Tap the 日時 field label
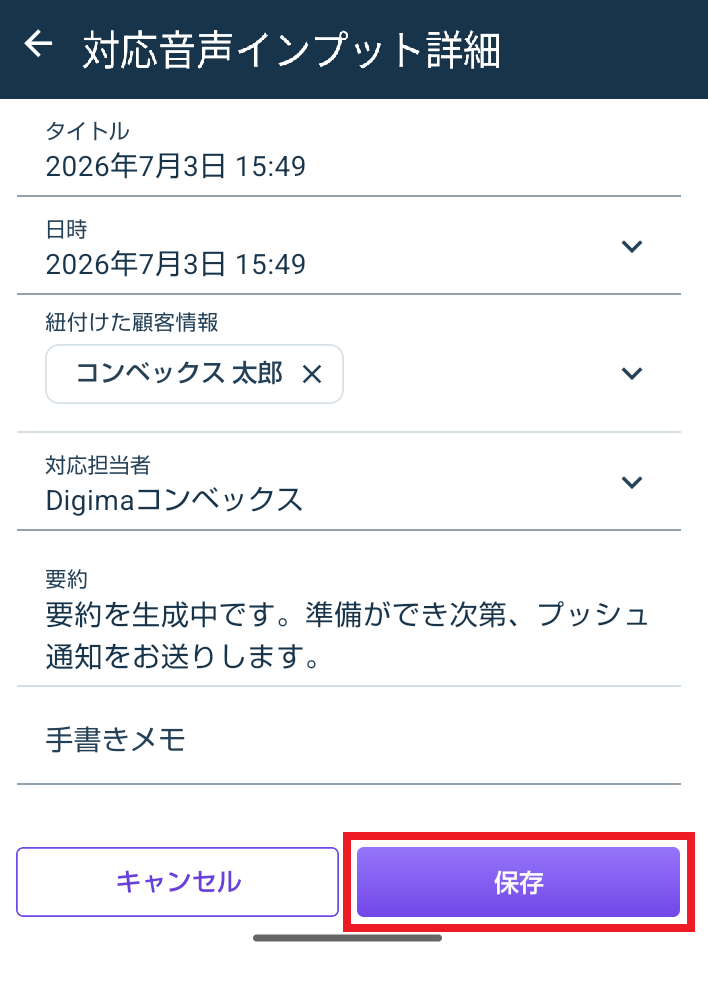708x984 pixels. click(x=67, y=229)
